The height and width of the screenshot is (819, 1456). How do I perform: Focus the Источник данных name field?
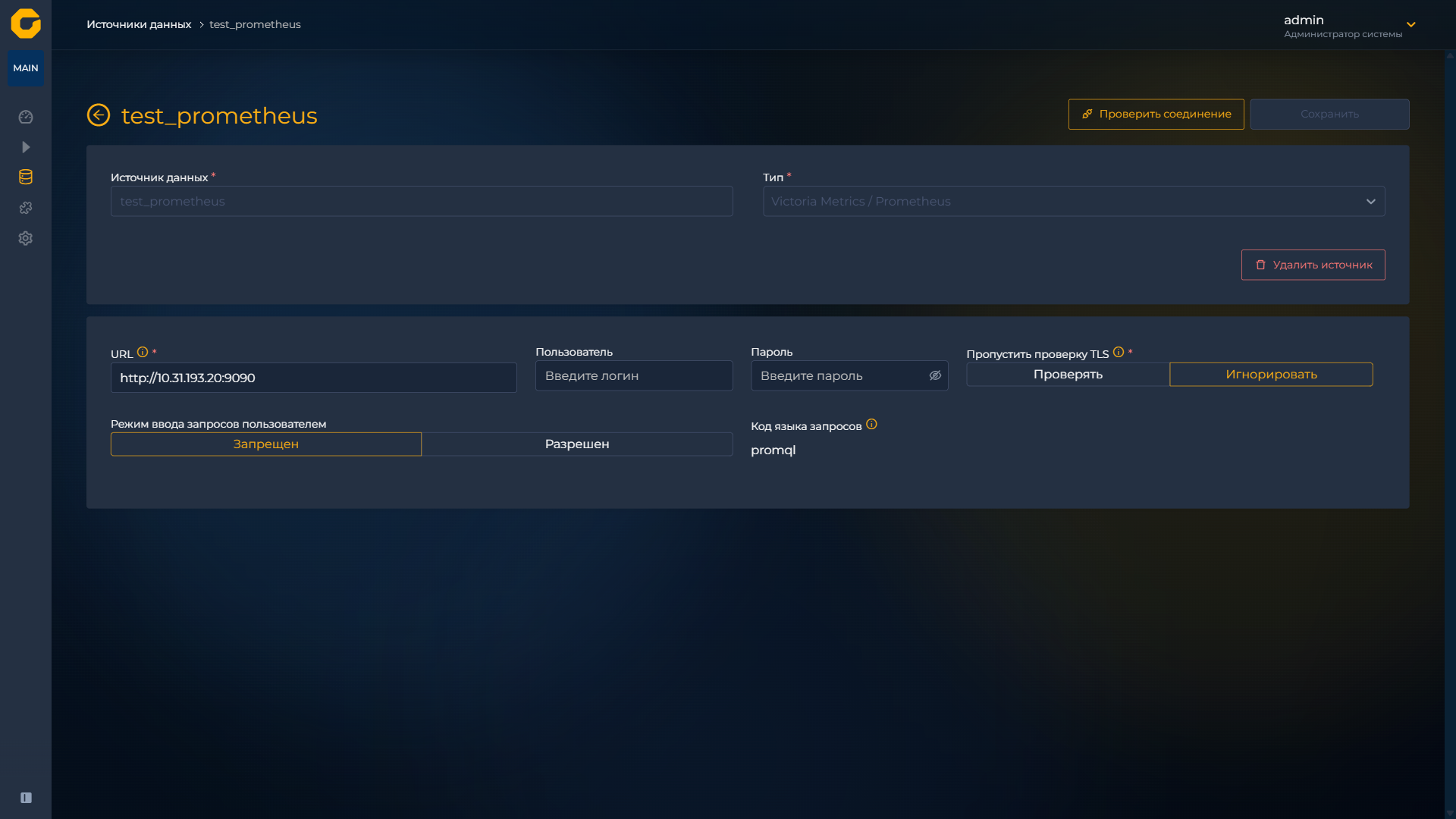[422, 202]
